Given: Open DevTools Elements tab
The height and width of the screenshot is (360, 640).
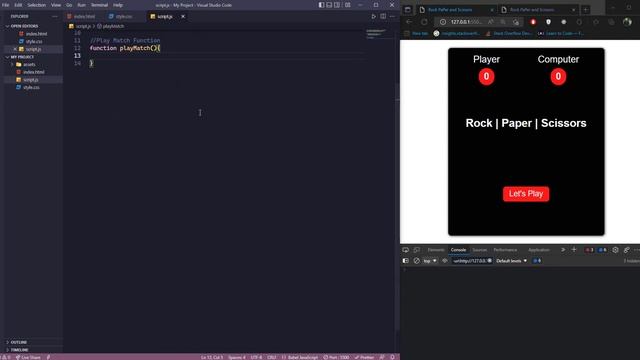Looking at the screenshot, I should click(x=436, y=250).
